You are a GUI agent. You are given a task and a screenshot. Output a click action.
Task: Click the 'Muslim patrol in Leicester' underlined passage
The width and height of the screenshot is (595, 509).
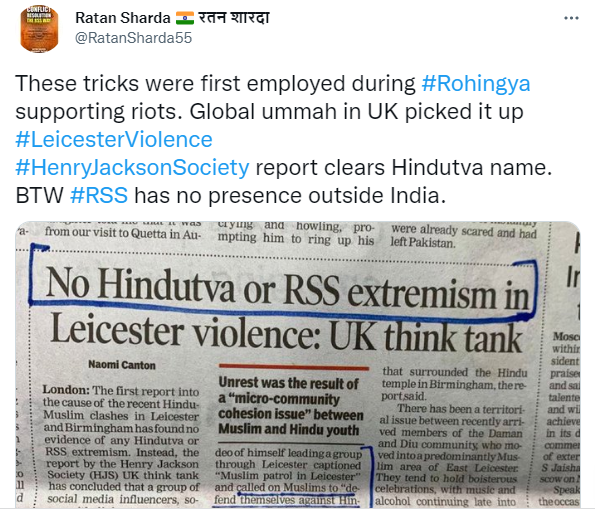[287, 477]
